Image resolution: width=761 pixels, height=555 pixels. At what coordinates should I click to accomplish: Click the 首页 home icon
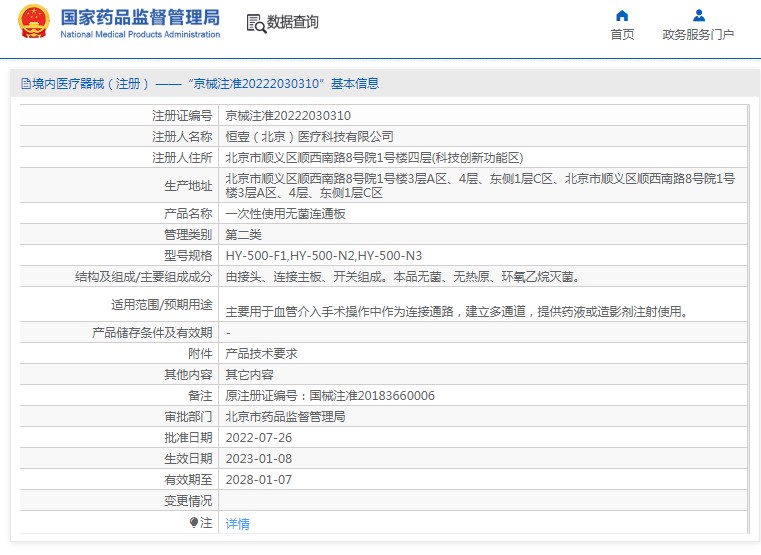tap(622, 16)
